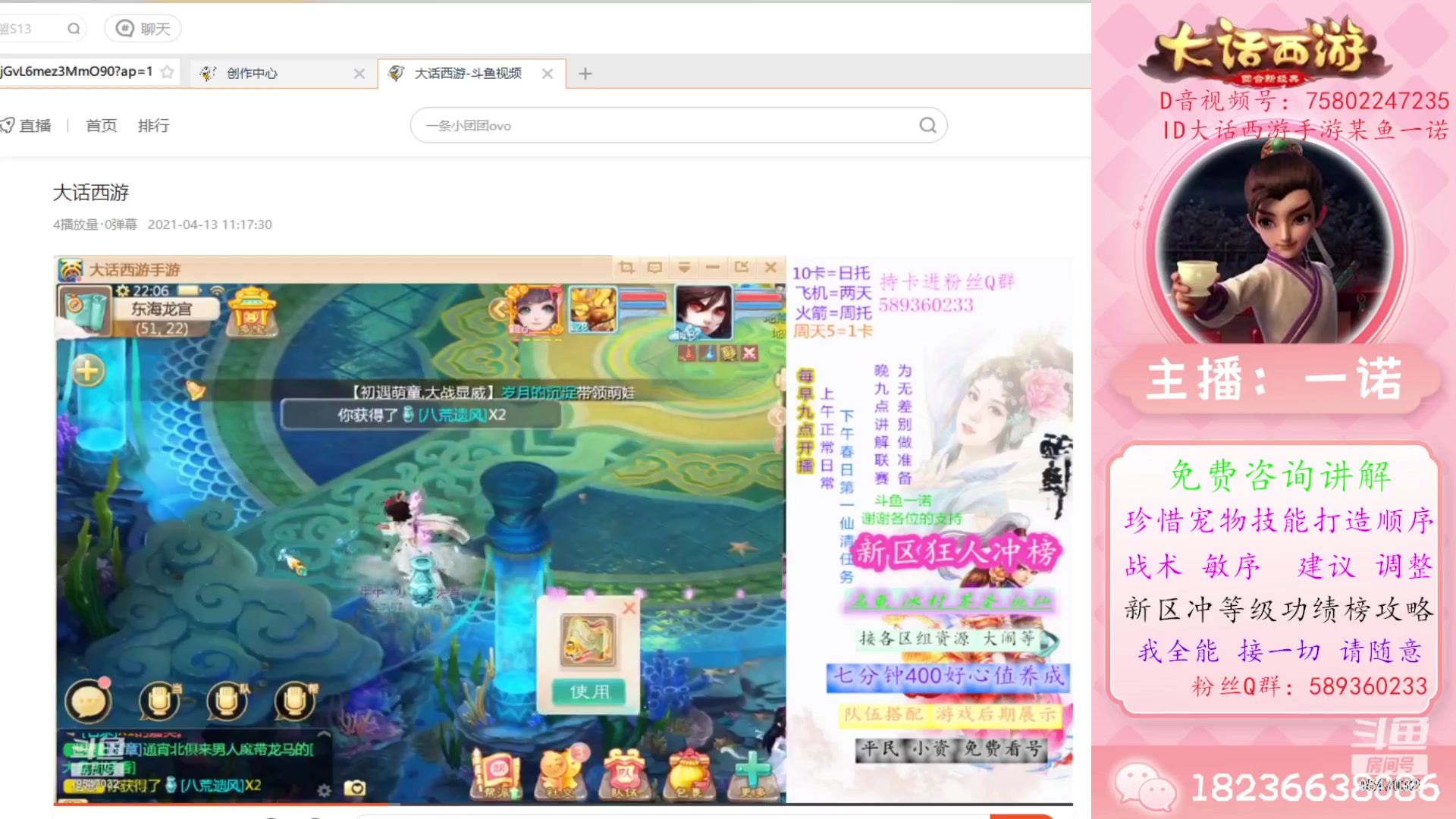
Task: Click the golden bell notification icon
Action: coord(196,390)
